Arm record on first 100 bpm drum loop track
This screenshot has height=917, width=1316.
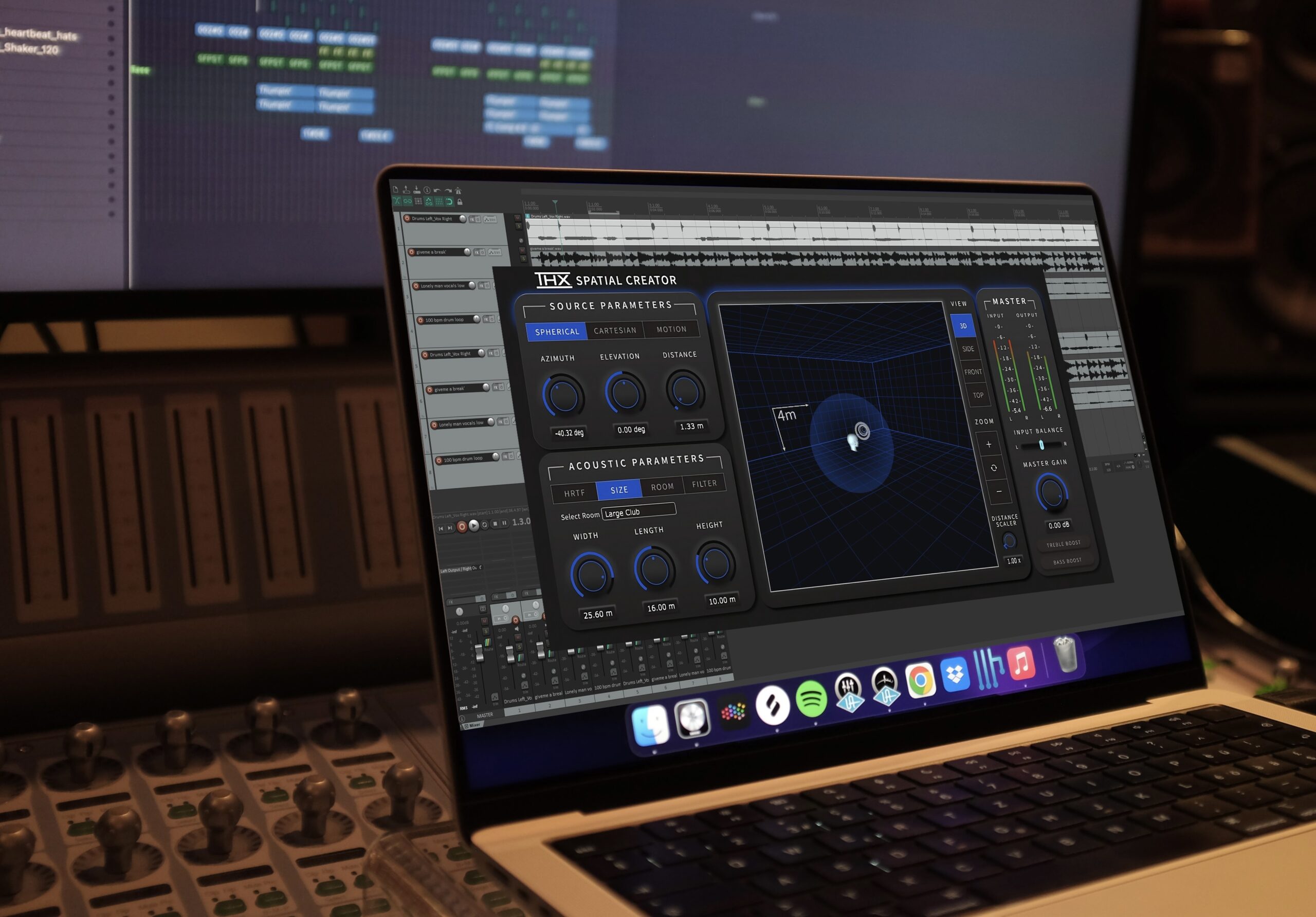(421, 320)
